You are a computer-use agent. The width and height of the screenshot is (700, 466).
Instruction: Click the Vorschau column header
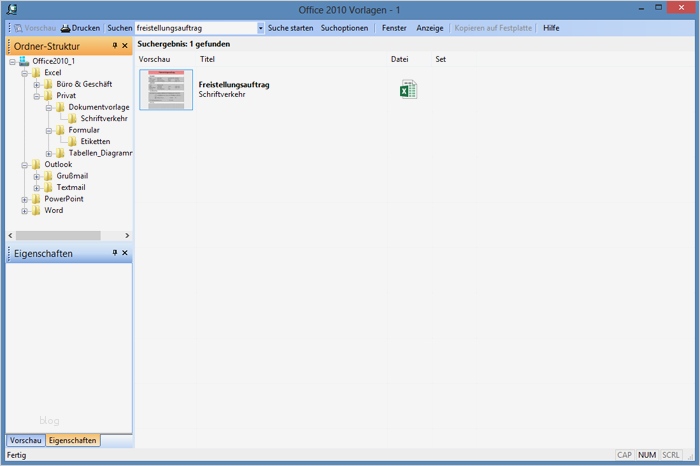pyautogui.click(x=154, y=59)
